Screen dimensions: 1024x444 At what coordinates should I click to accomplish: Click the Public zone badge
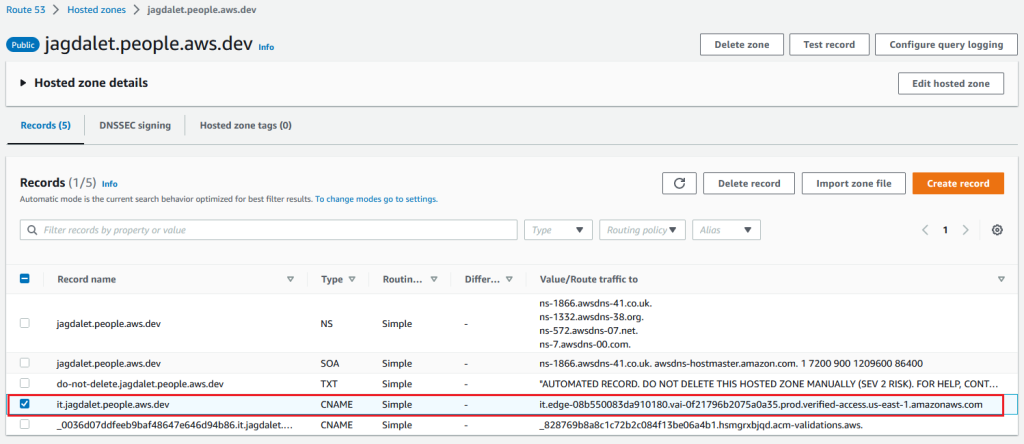coord(23,45)
